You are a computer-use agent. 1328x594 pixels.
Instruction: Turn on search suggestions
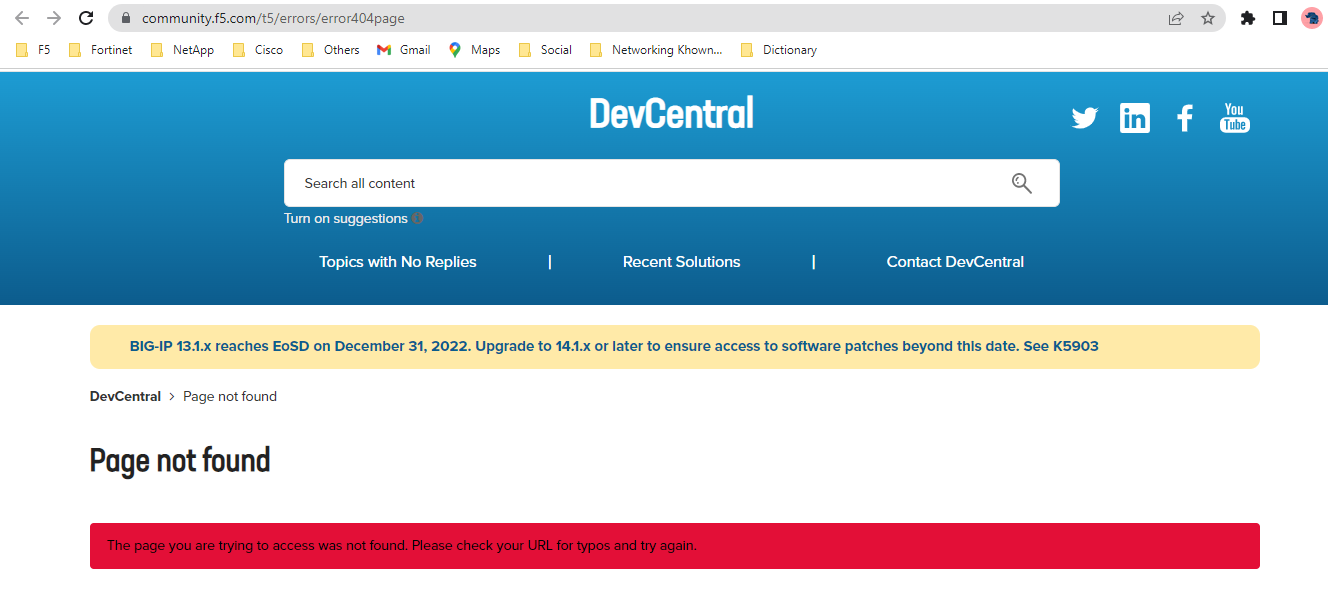click(346, 218)
